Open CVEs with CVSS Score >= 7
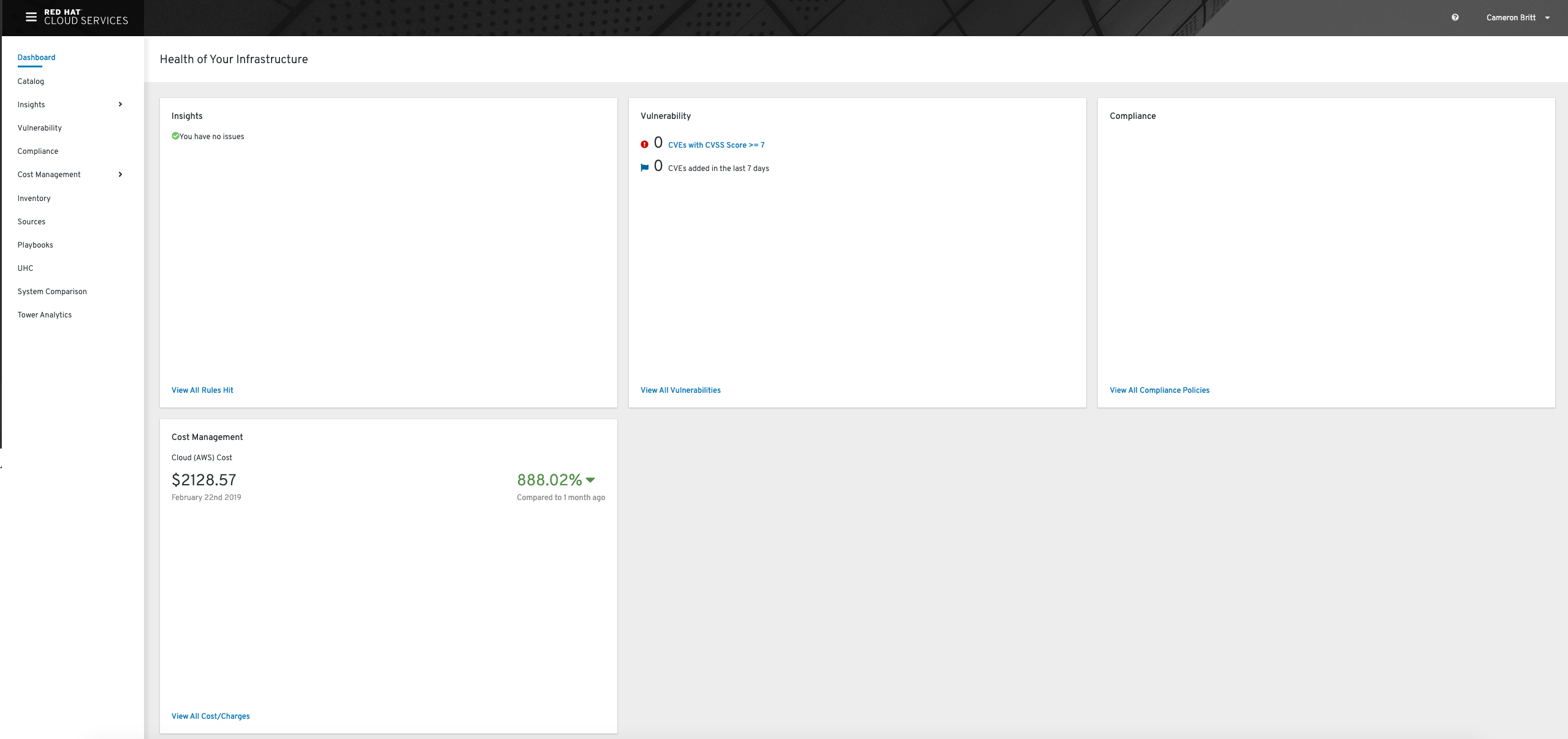 click(715, 145)
